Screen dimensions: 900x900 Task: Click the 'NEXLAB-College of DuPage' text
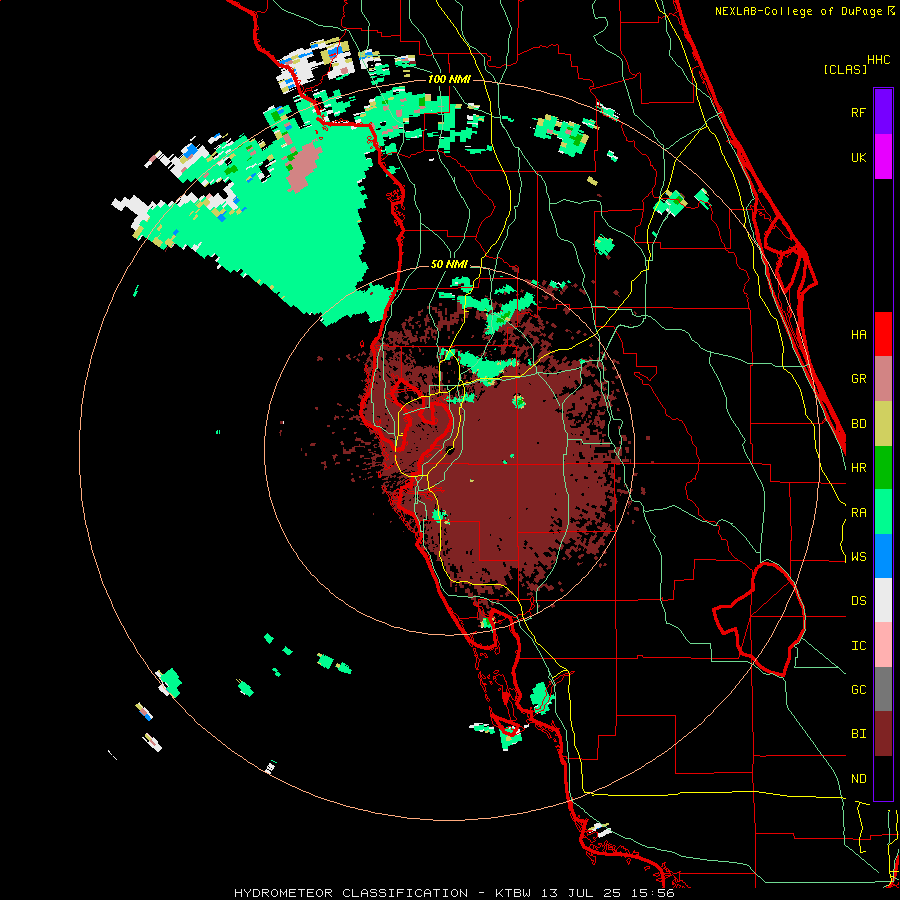click(798, 11)
